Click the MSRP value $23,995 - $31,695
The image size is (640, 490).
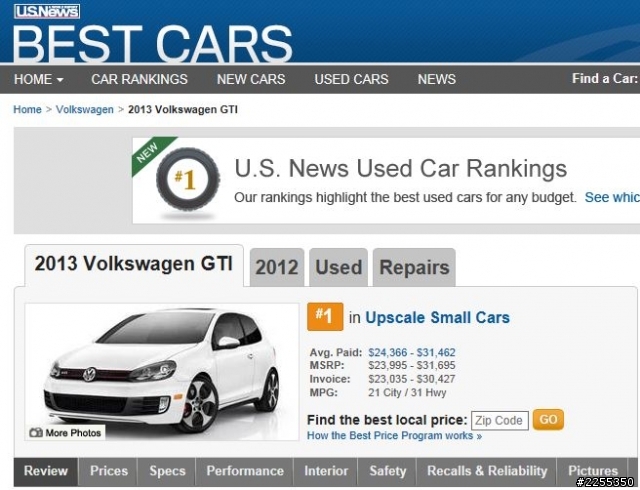click(412, 365)
